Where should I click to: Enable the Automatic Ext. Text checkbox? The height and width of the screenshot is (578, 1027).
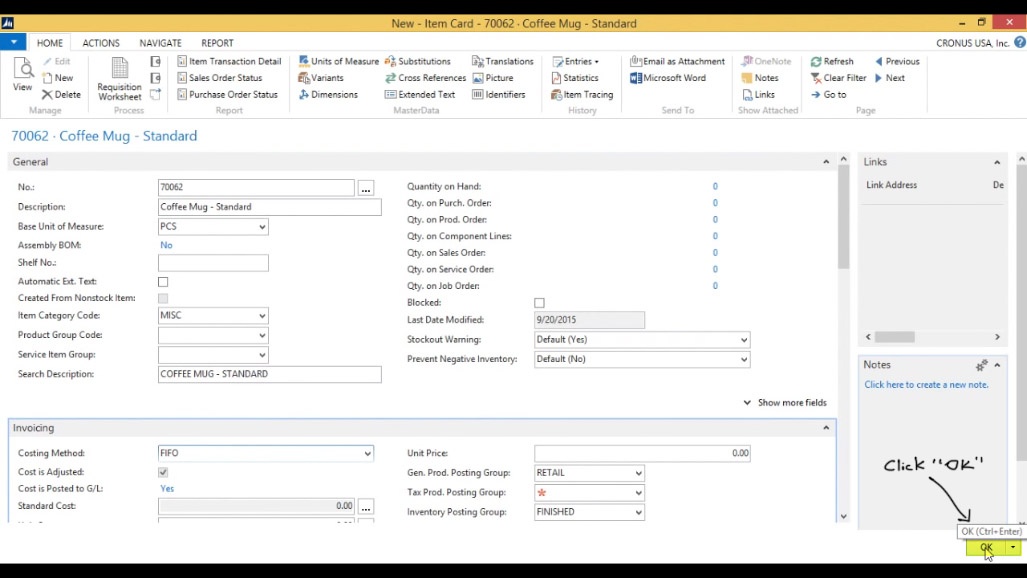(x=163, y=282)
